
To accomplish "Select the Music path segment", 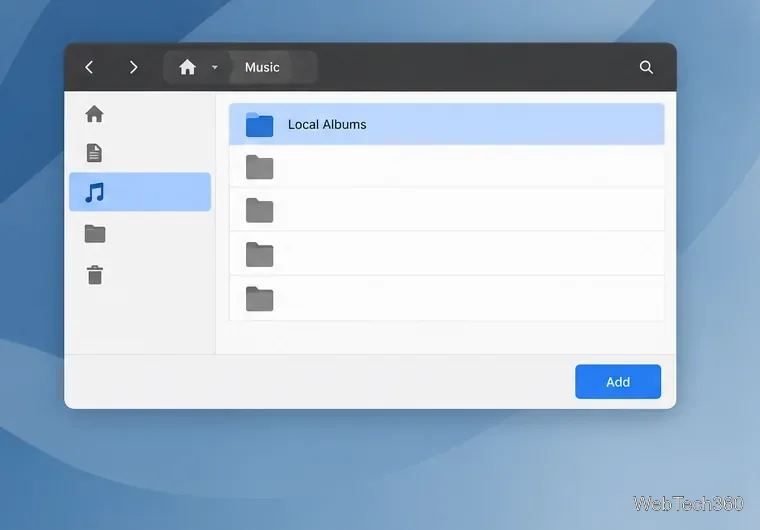I will 262,67.
